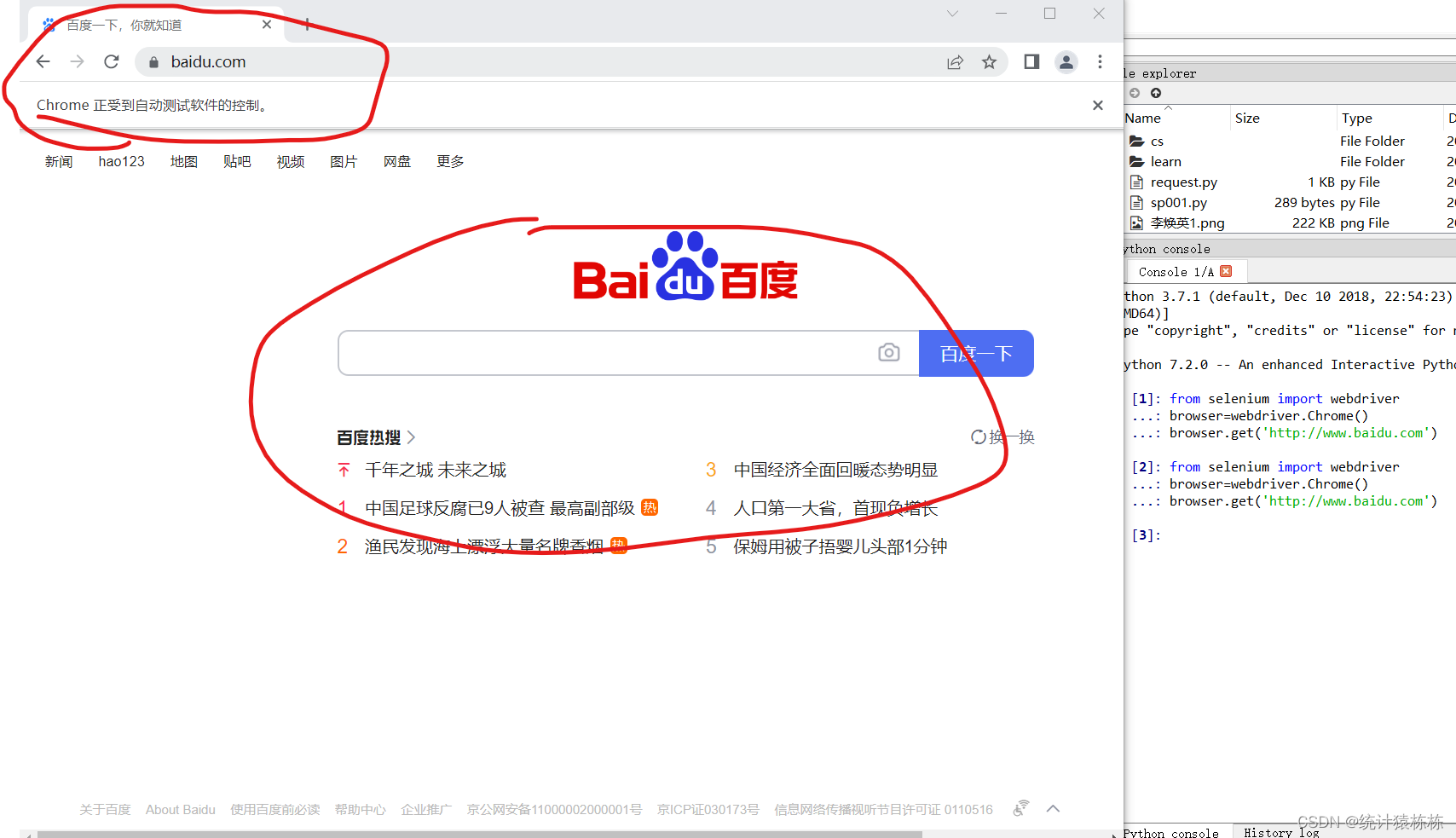This screenshot has height=838, width=1456.
Task: Open 帮助中心 footer link
Action: (361, 809)
